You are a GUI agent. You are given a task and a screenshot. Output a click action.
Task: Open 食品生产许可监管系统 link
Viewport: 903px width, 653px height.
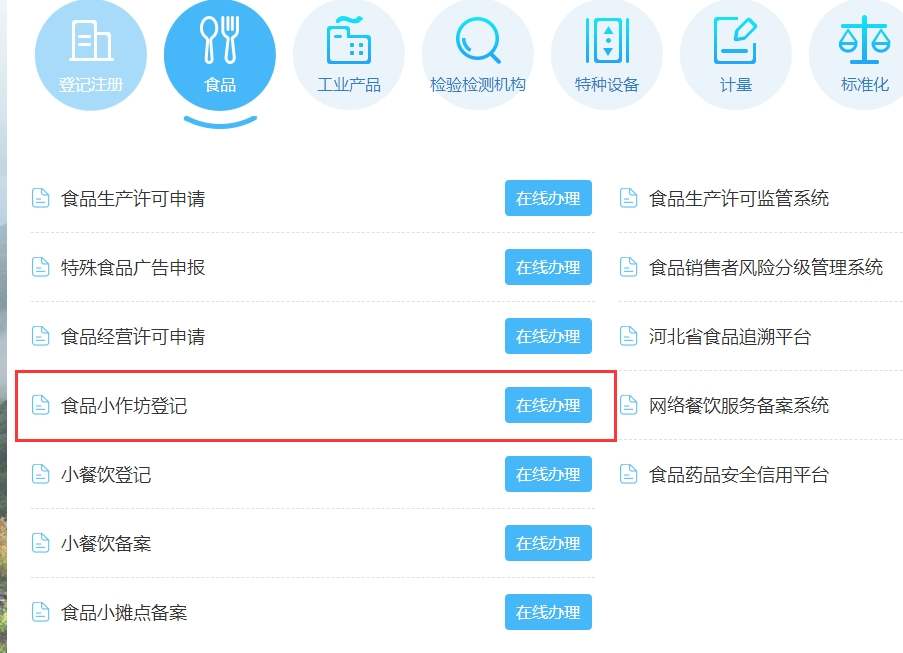739,198
